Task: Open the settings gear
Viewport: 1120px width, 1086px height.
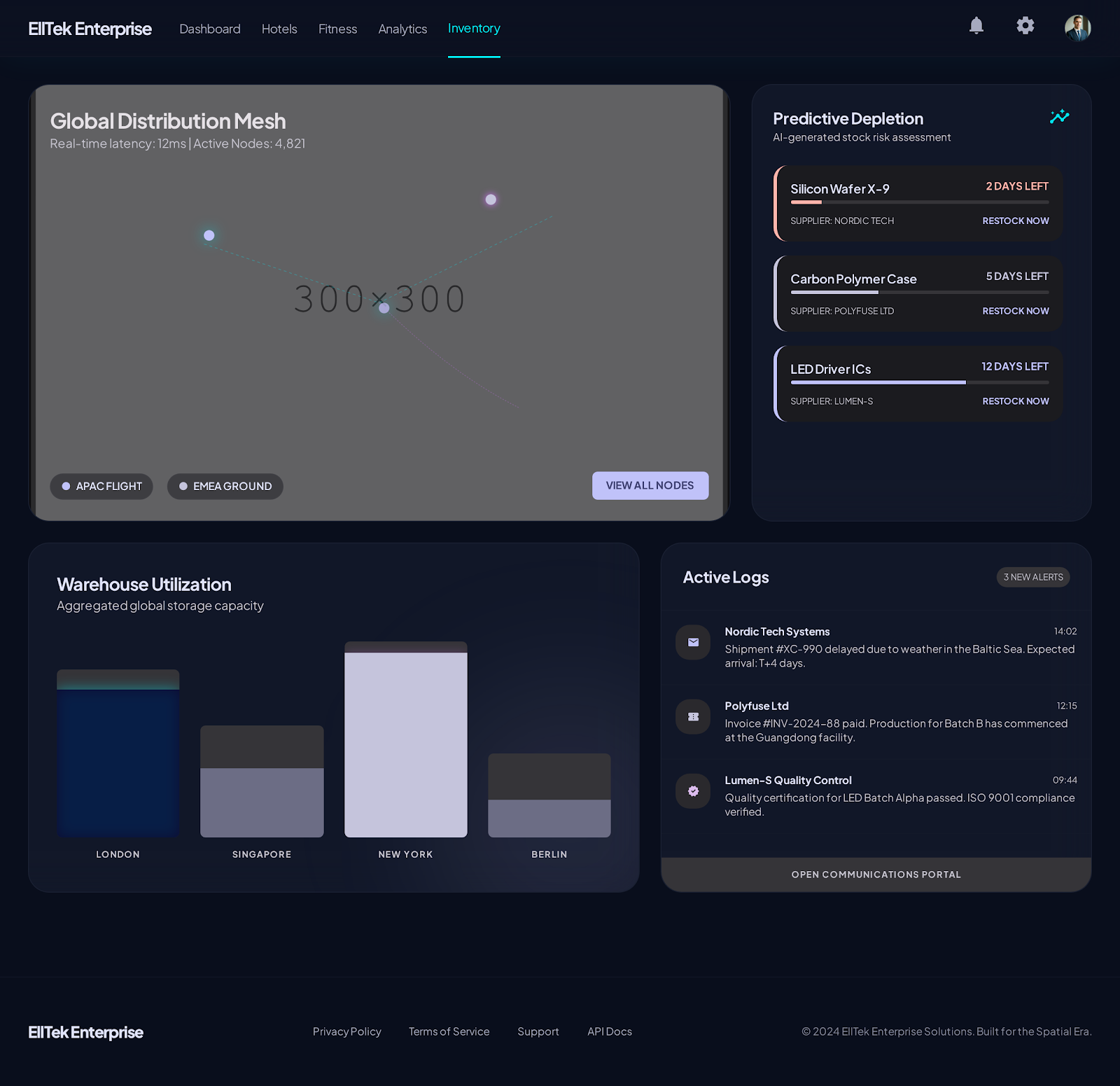Action: tap(1025, 26)
